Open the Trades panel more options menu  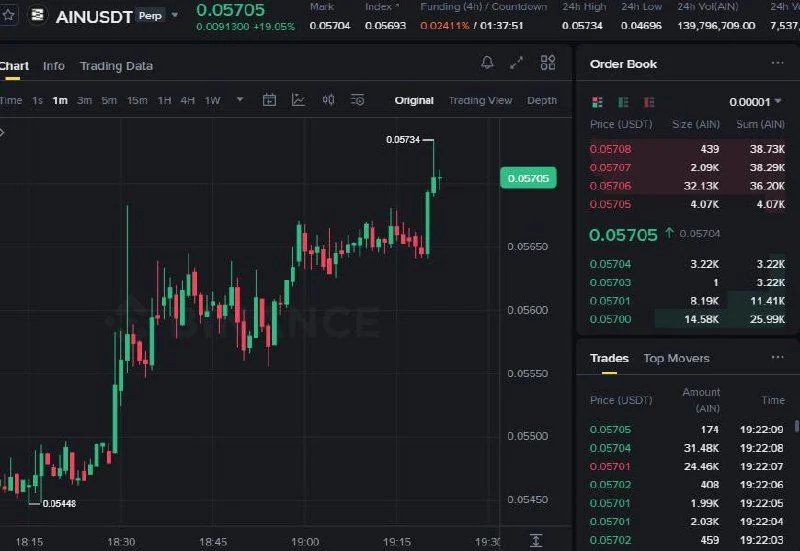[778, 357]
